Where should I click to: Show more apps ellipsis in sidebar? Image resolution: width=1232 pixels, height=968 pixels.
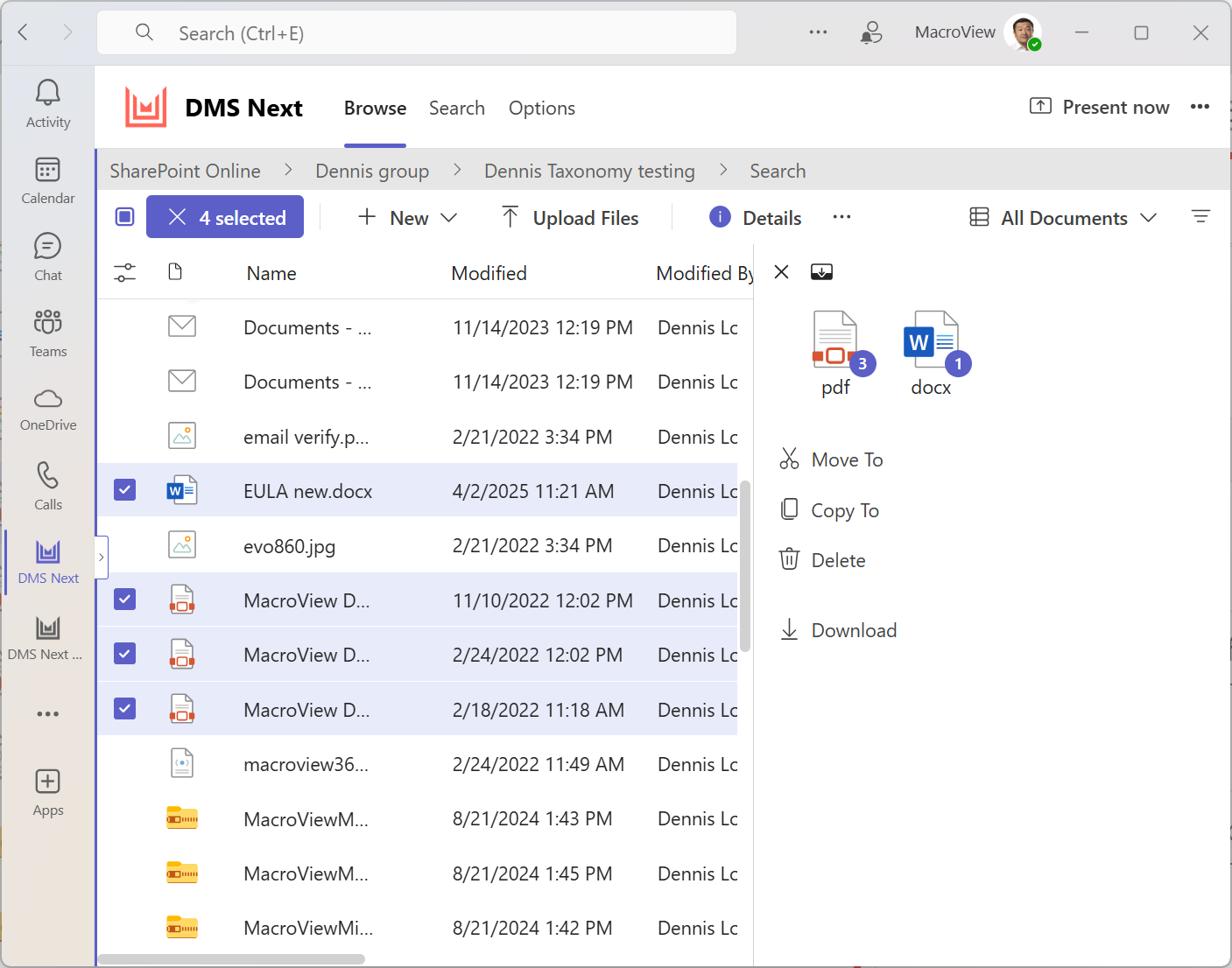[x=47, y=714]
